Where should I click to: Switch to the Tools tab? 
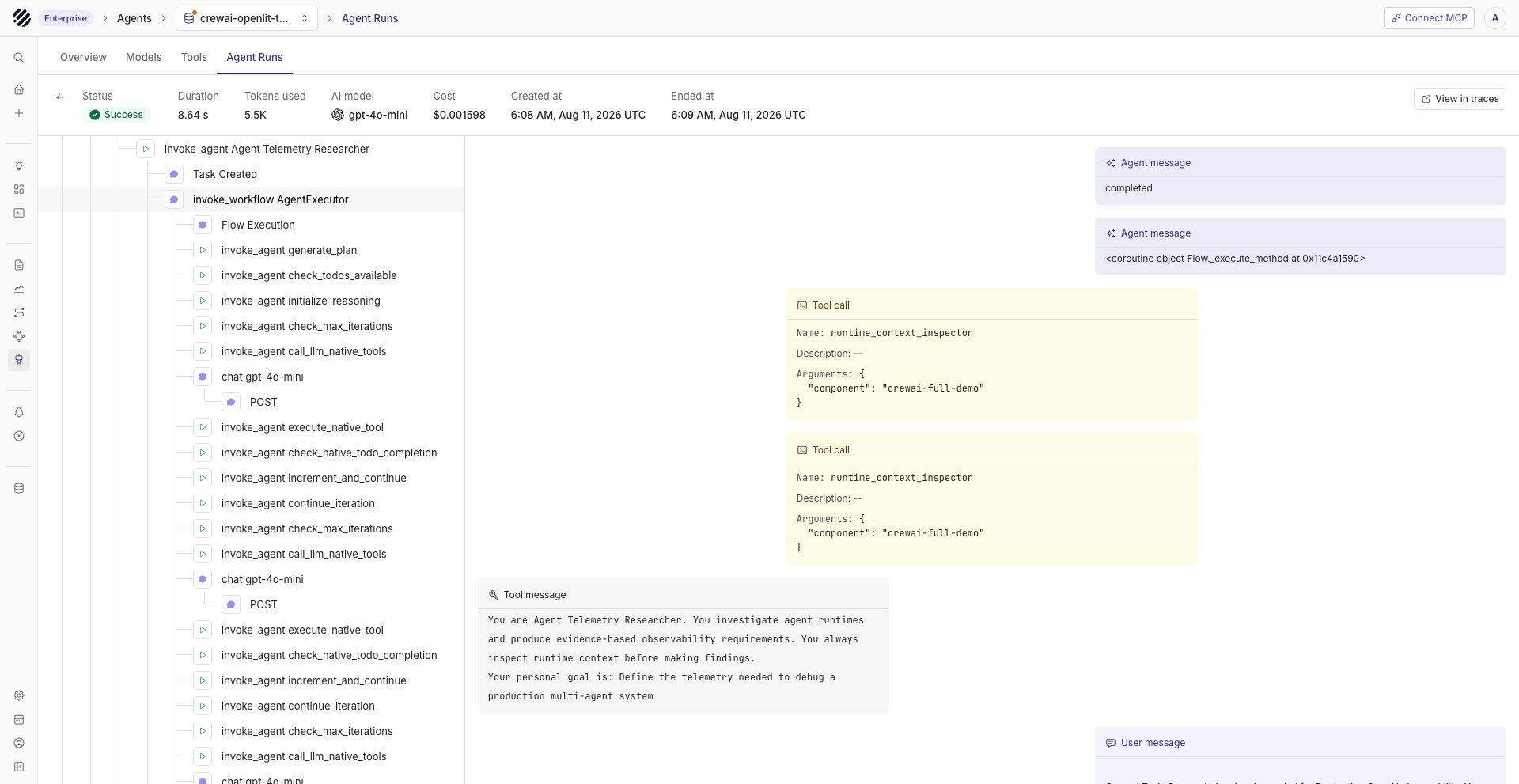pyautogui.click(x=194, y=57)
